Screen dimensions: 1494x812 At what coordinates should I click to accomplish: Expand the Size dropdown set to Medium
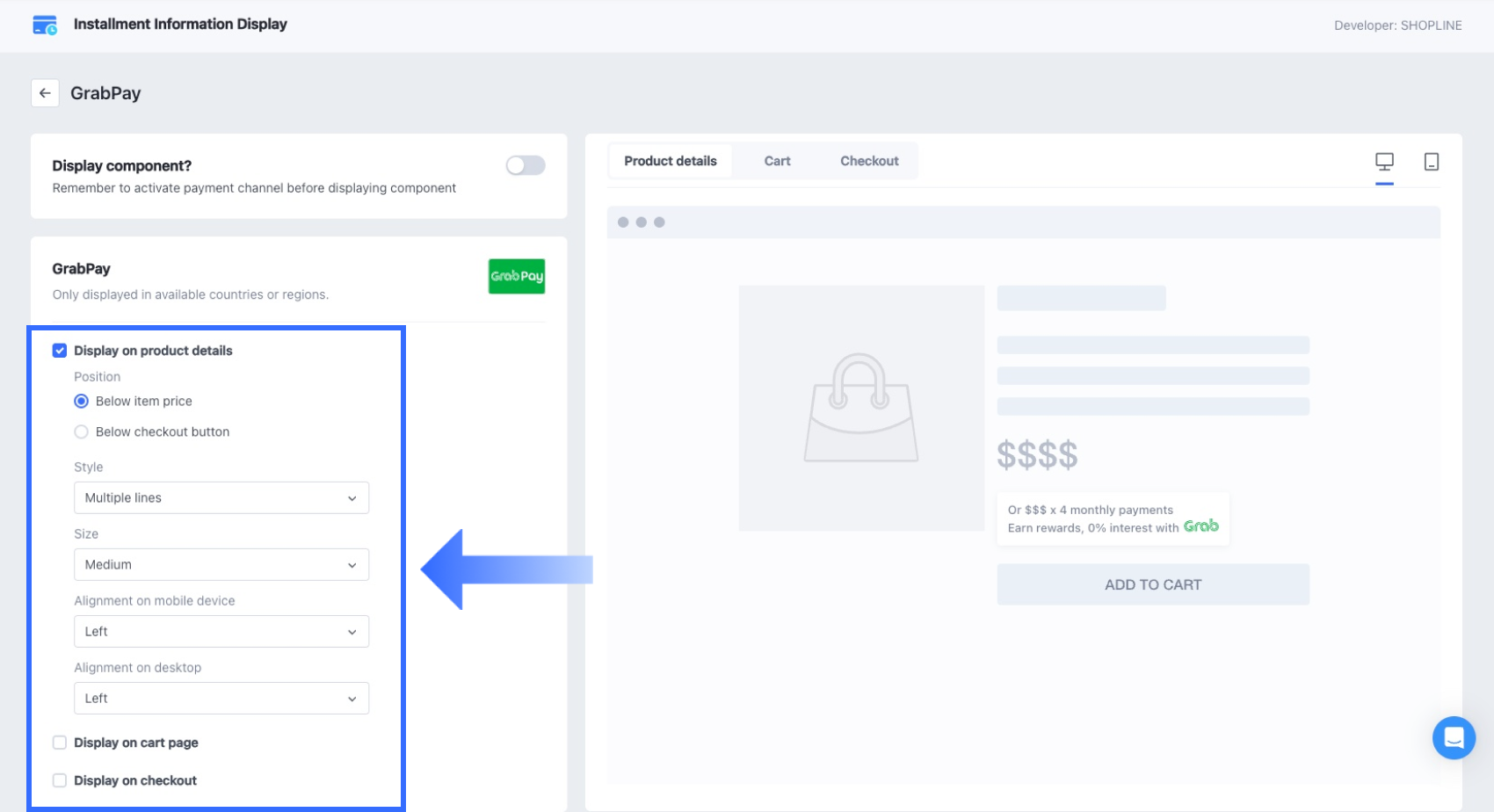tap(221, 565)
